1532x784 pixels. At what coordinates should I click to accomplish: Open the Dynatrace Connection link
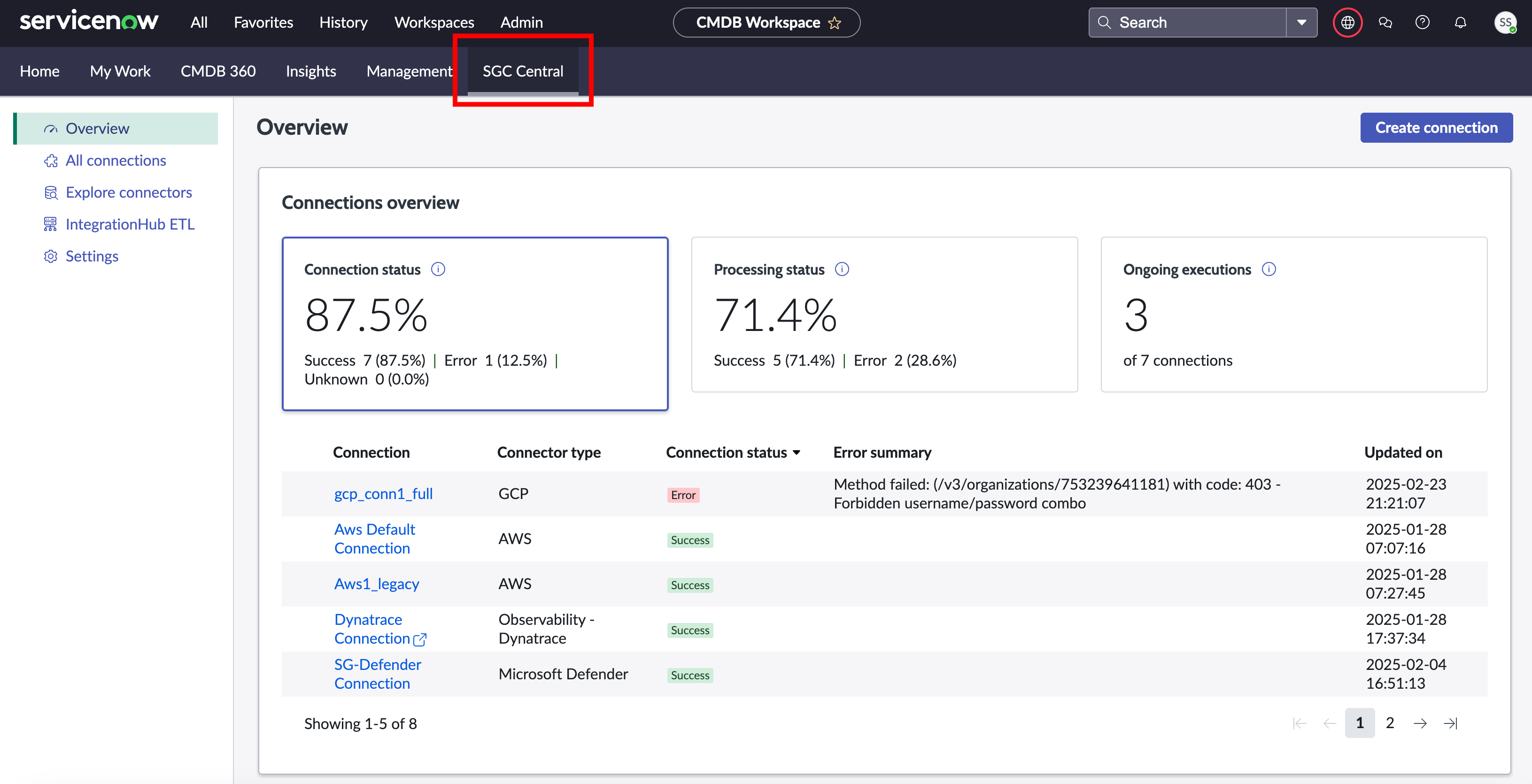tap(372, 629)
